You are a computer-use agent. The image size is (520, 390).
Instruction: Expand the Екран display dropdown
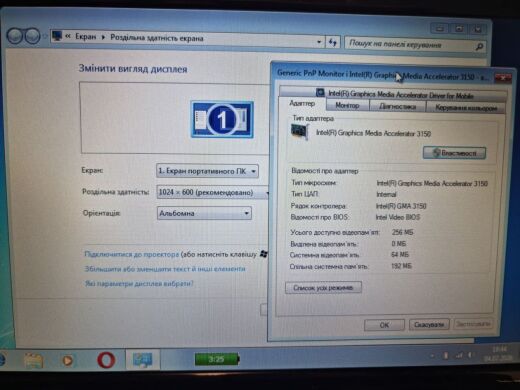pyautogui.click(x=207, y=171)
